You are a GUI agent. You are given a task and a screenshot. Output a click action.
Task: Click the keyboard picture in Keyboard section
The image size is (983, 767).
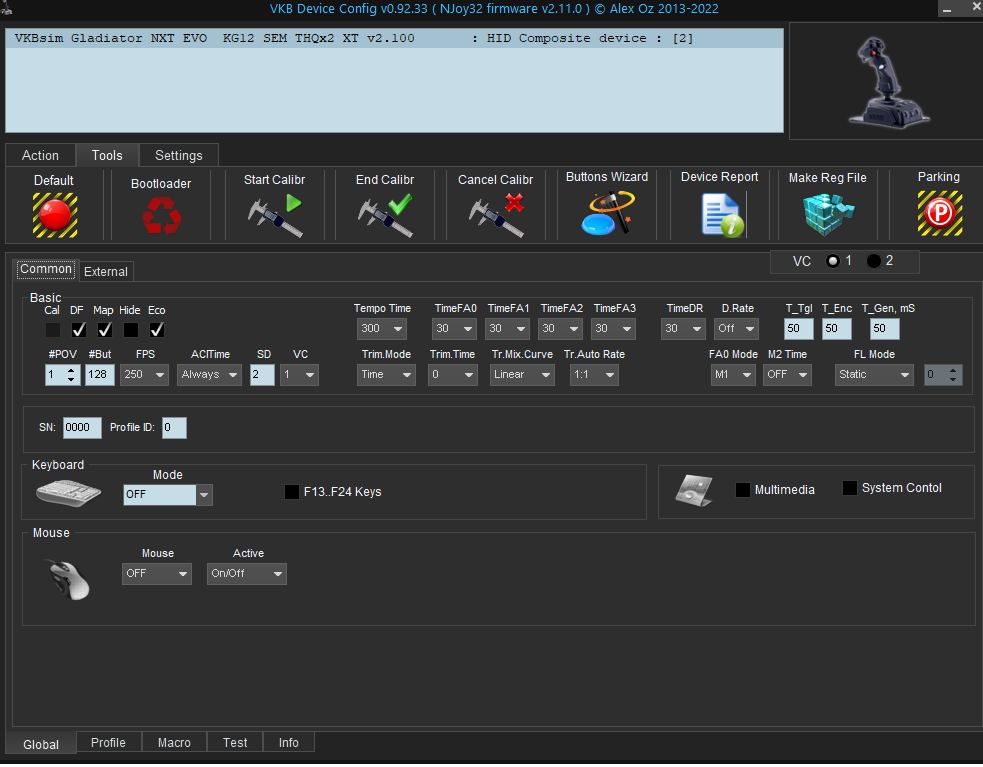tap(68, 492)
